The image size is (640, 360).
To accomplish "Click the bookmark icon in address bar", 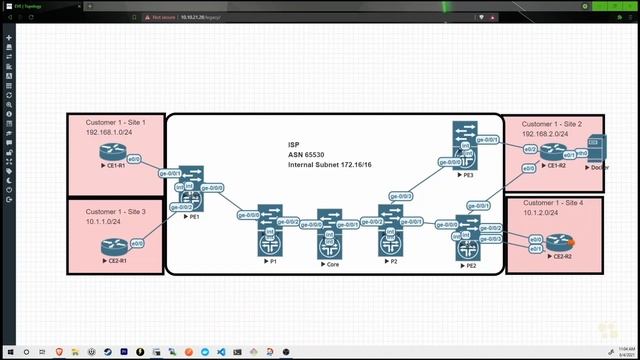I will (134, 18).
